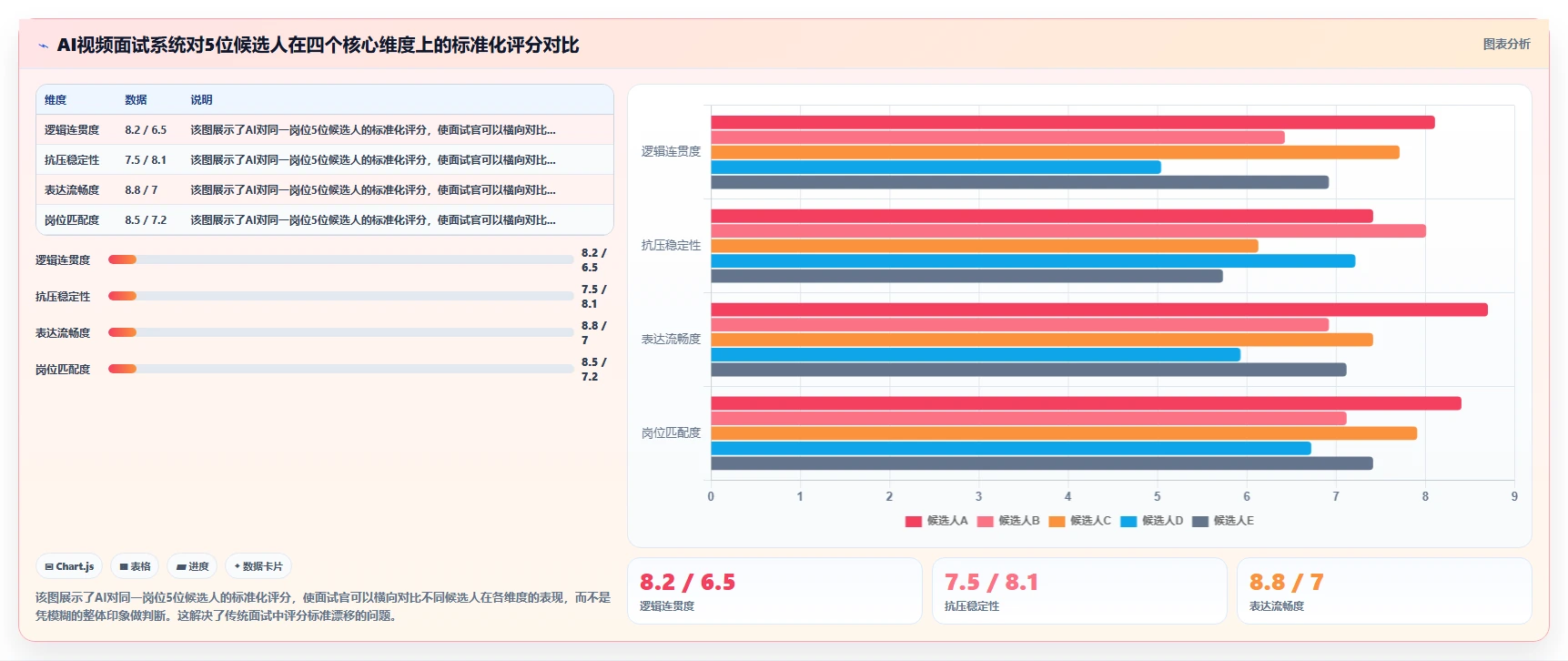Click the gray 候选人E bar in the 岗位匹配度 chart group
Viewport: 1568px width, 661px height.
[x=1042, y=463]
